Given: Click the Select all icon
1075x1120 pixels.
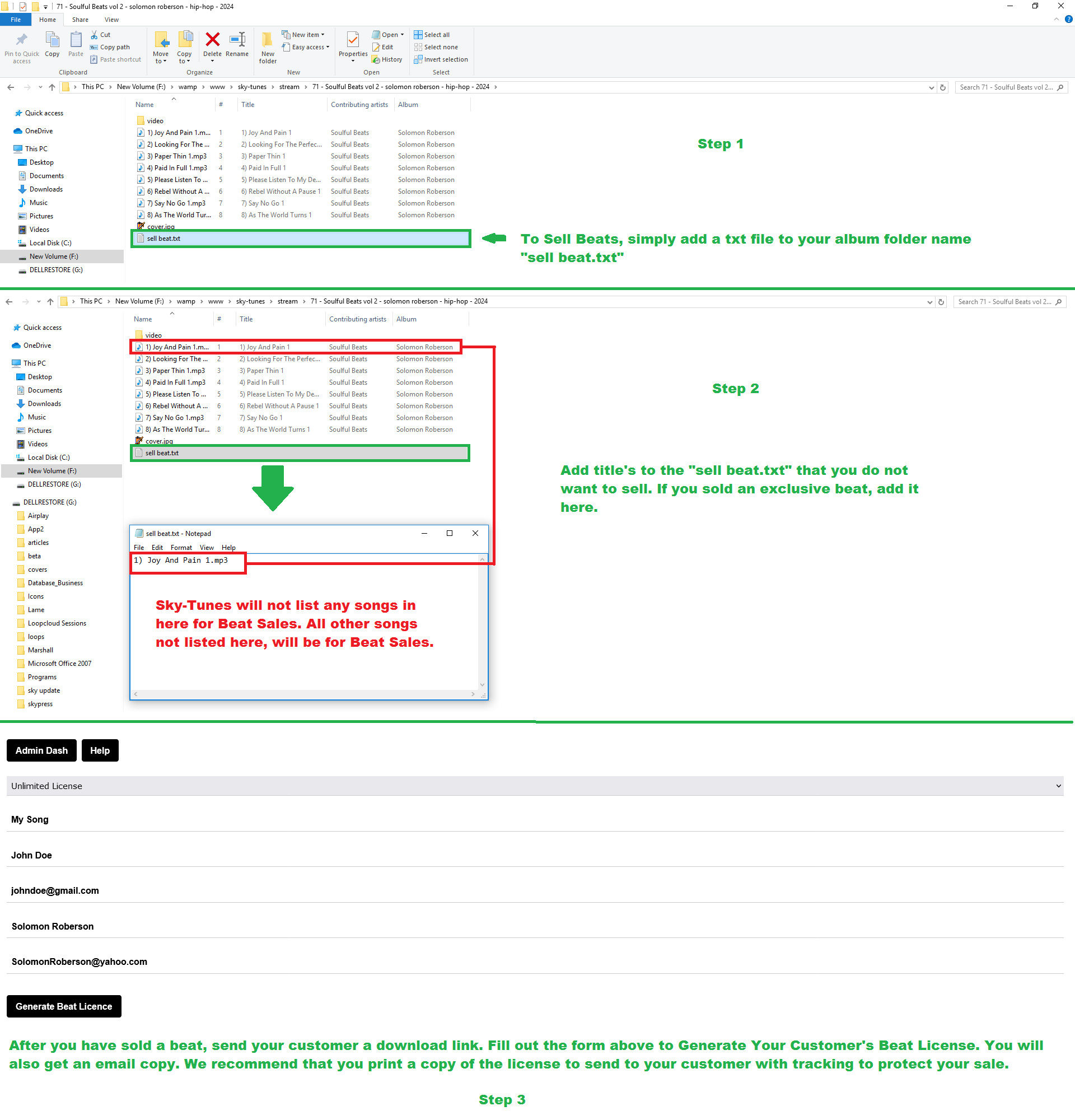Looking at the screenshot, I should click(x=418, y=35).
